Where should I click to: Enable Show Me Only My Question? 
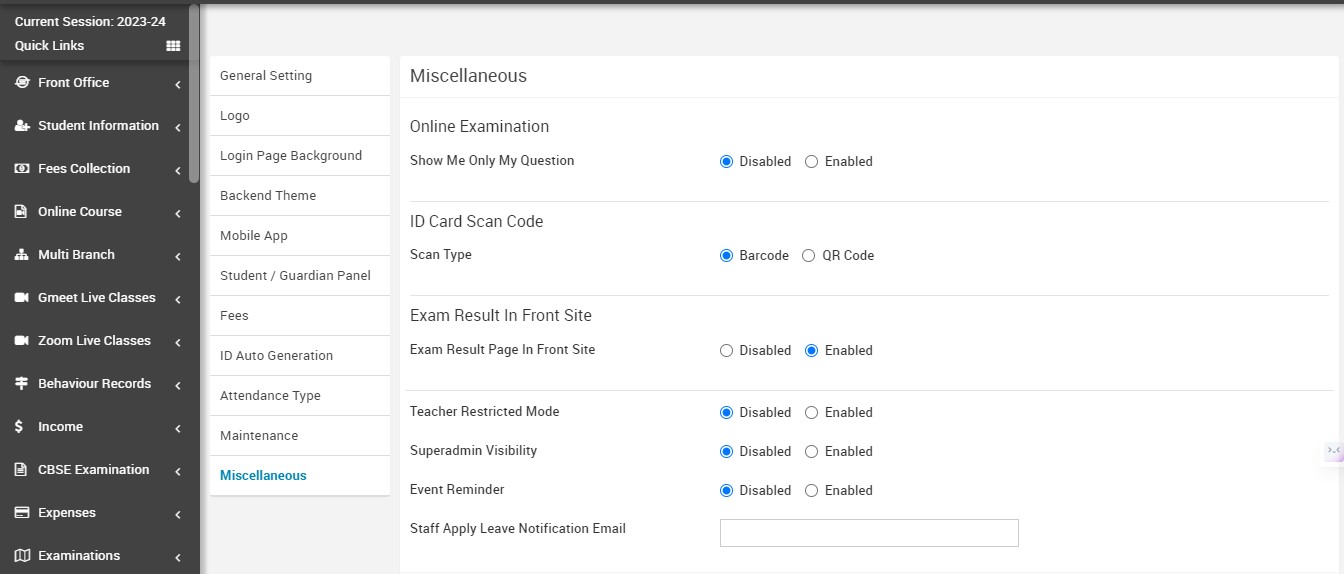pos(812,162)
